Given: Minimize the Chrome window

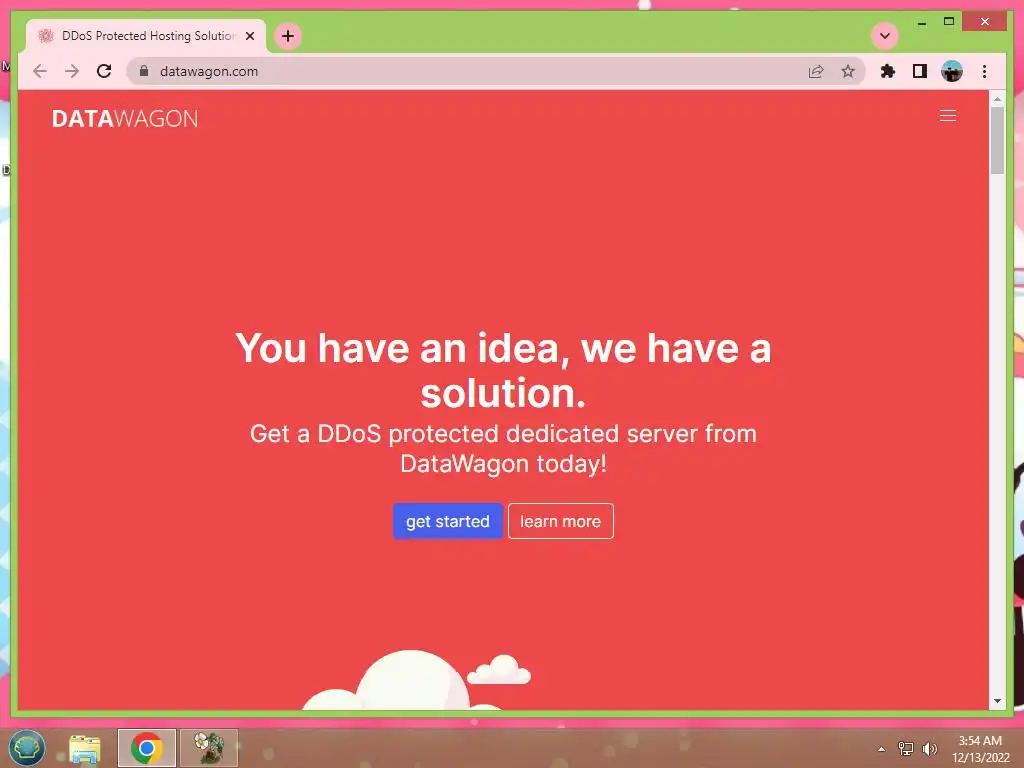Looking at the screenshot, I should (x=921, y=22).
